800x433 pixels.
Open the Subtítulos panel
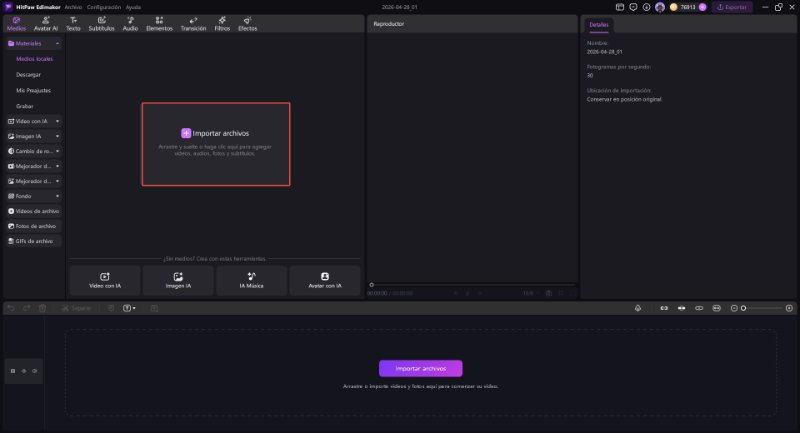point(101,24)
